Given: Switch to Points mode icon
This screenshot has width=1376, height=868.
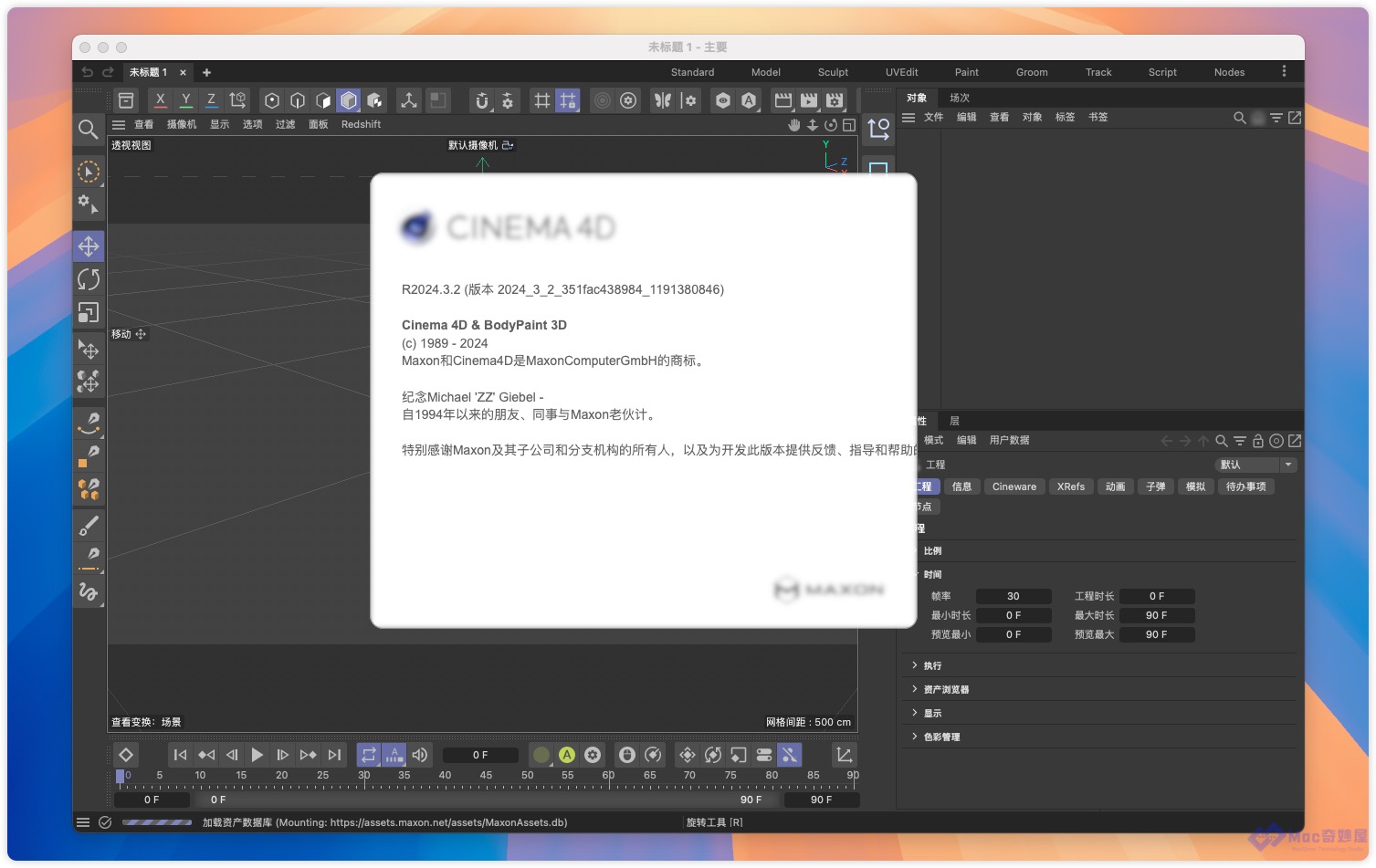Looking at the screenshot, I should (x=272, y=100).
